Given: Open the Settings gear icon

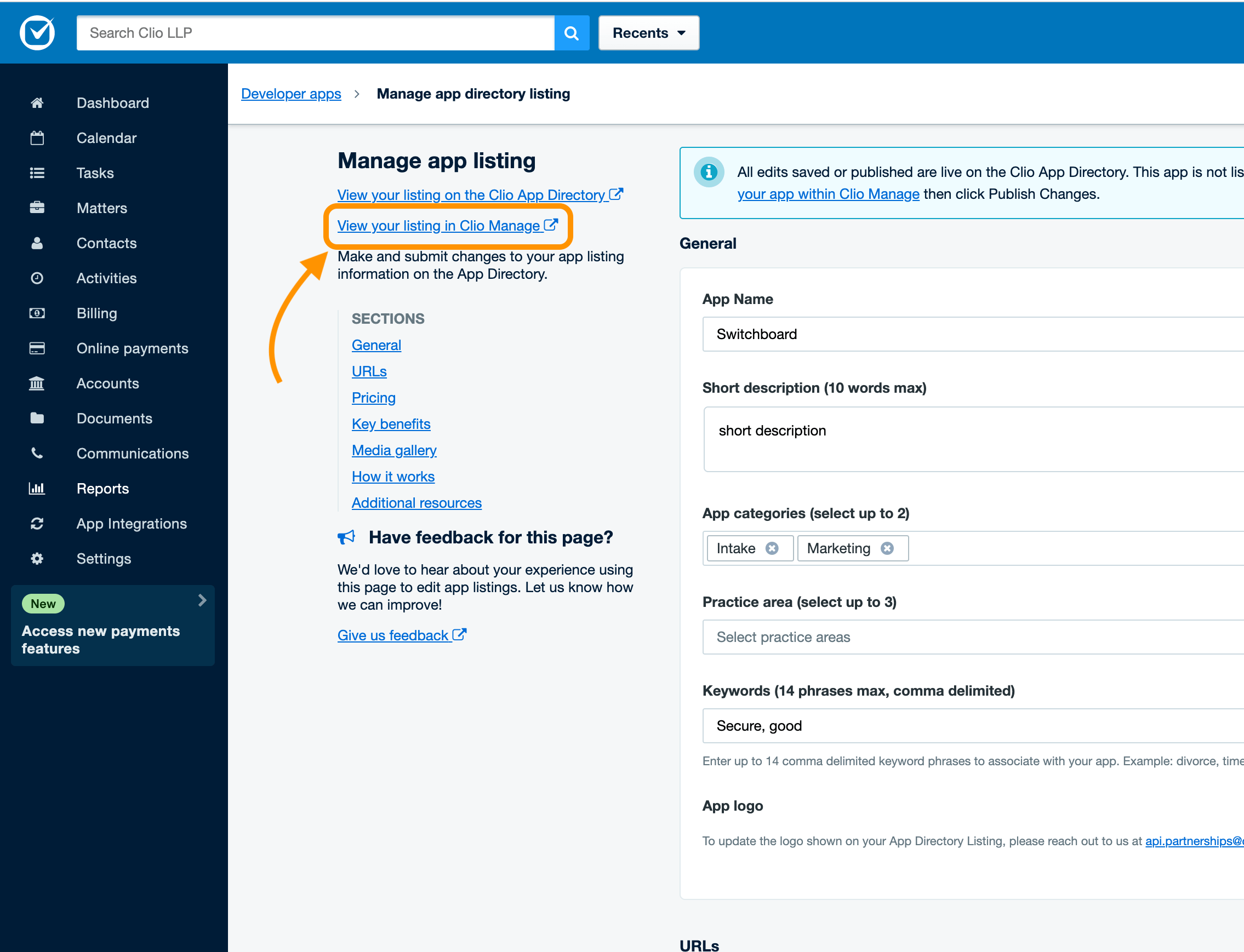Looking at the screenshot, I should click(36, 558).
